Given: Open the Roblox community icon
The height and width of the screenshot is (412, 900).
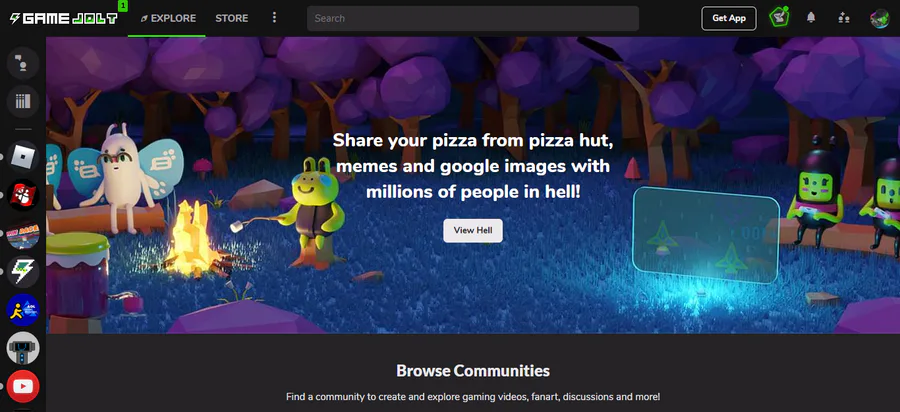Looking at the screenshot, I should [23, 157].
